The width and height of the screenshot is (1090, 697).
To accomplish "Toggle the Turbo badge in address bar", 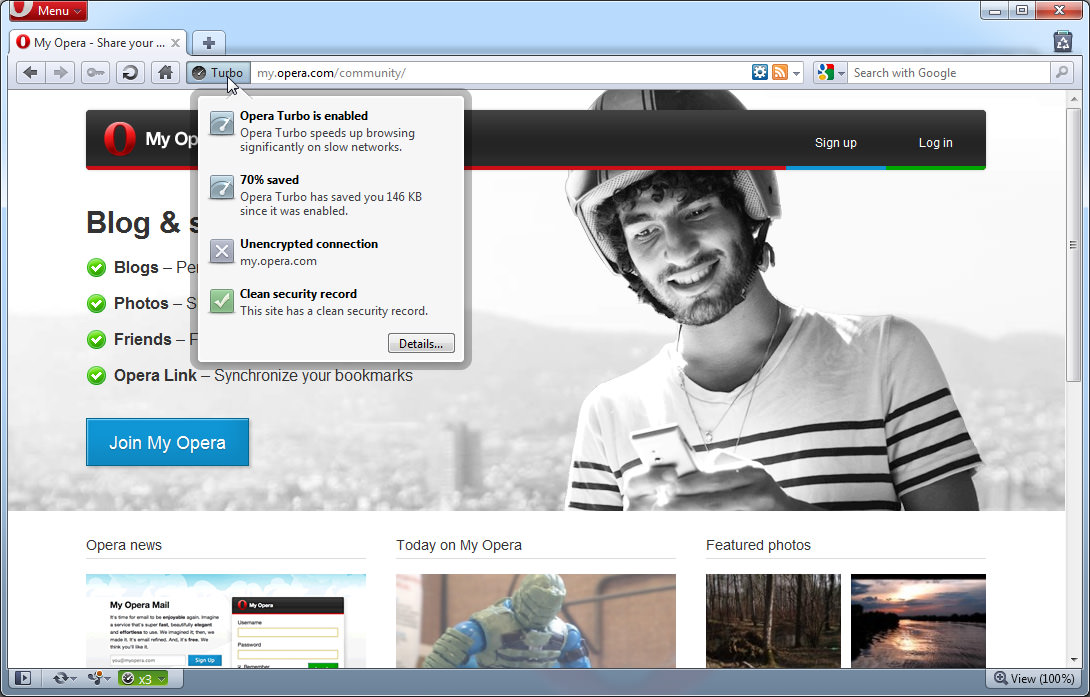I will coord(218,73).
